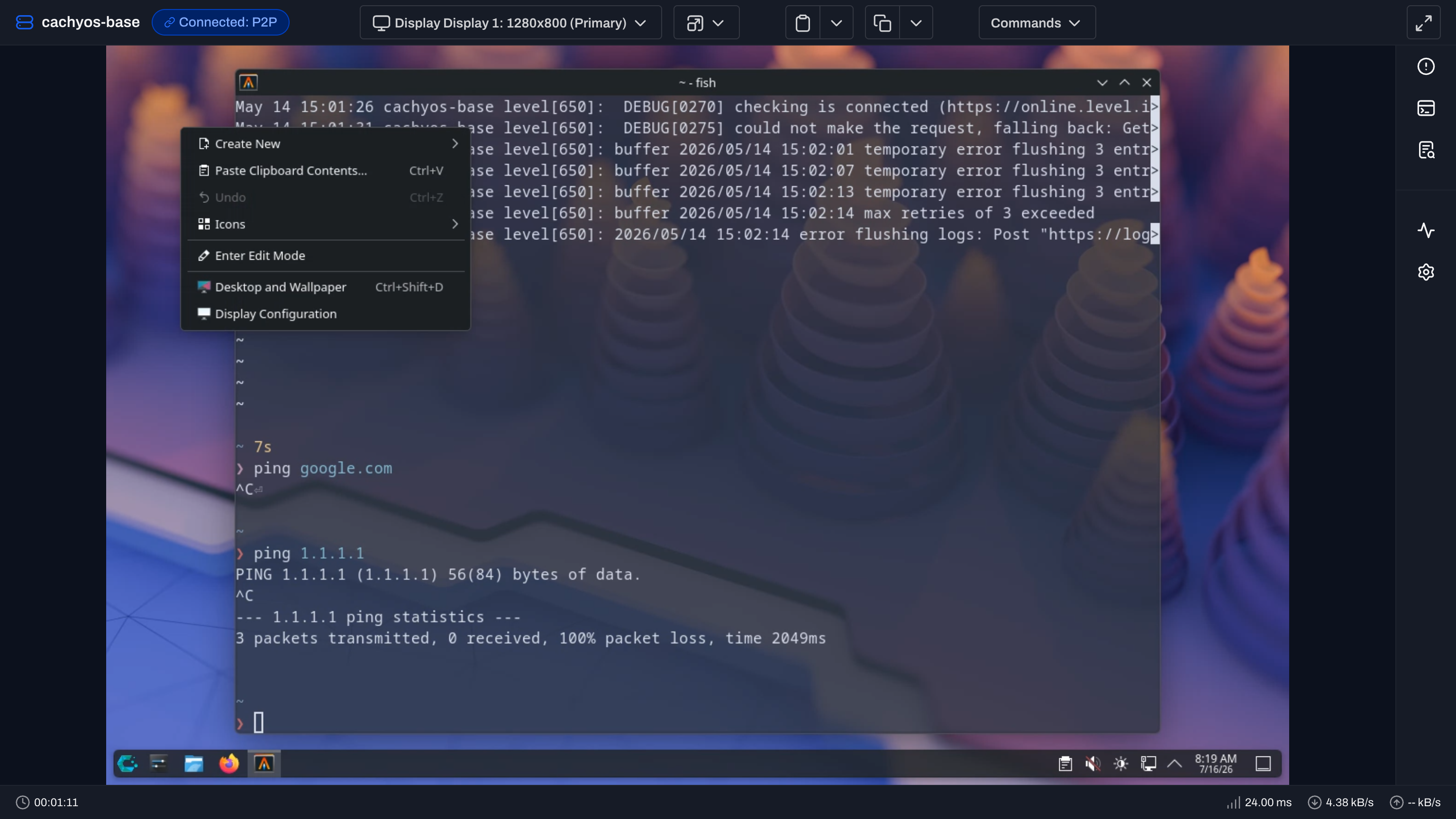Click the "3 packets transmitted" result line
This screenshot has height=819, width=1456.
pos(531,638)
